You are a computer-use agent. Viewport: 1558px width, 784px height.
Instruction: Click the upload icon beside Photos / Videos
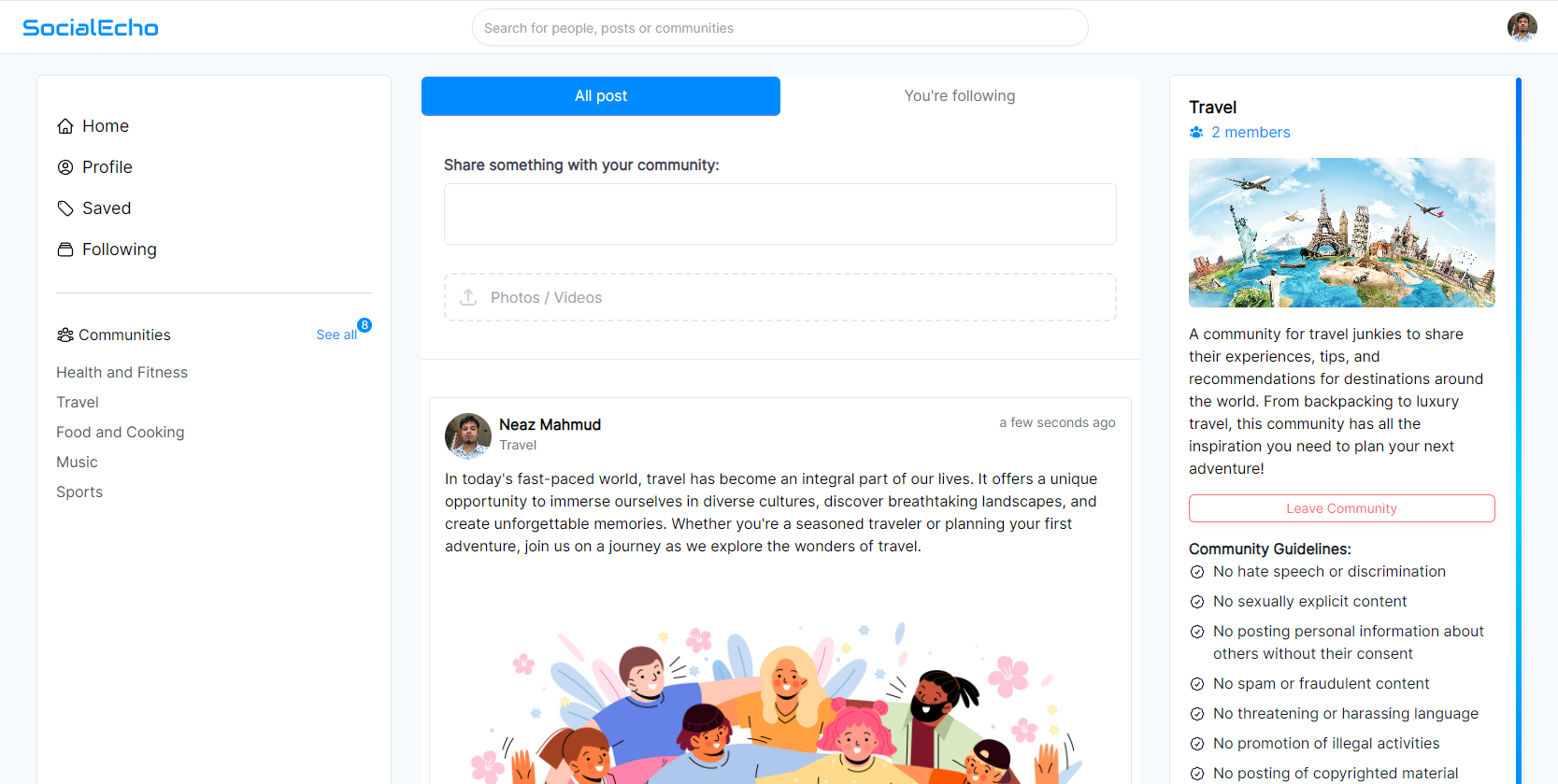[468, 297]
